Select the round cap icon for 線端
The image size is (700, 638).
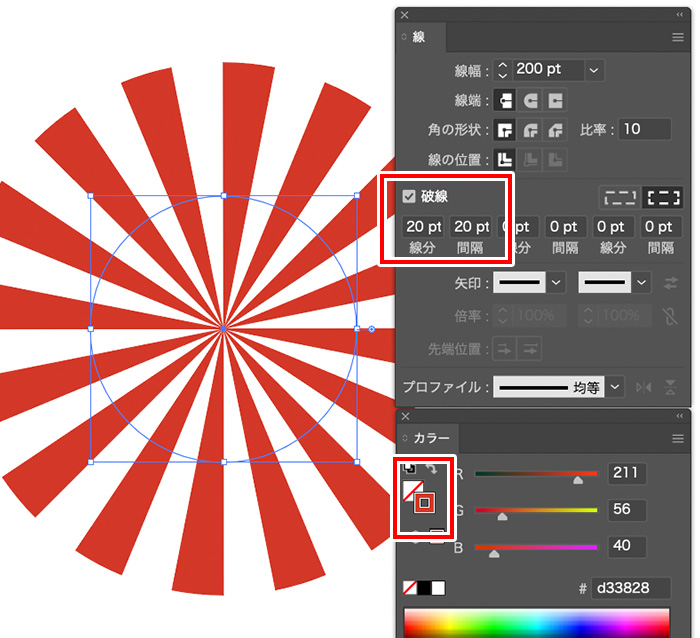point(530,100)
